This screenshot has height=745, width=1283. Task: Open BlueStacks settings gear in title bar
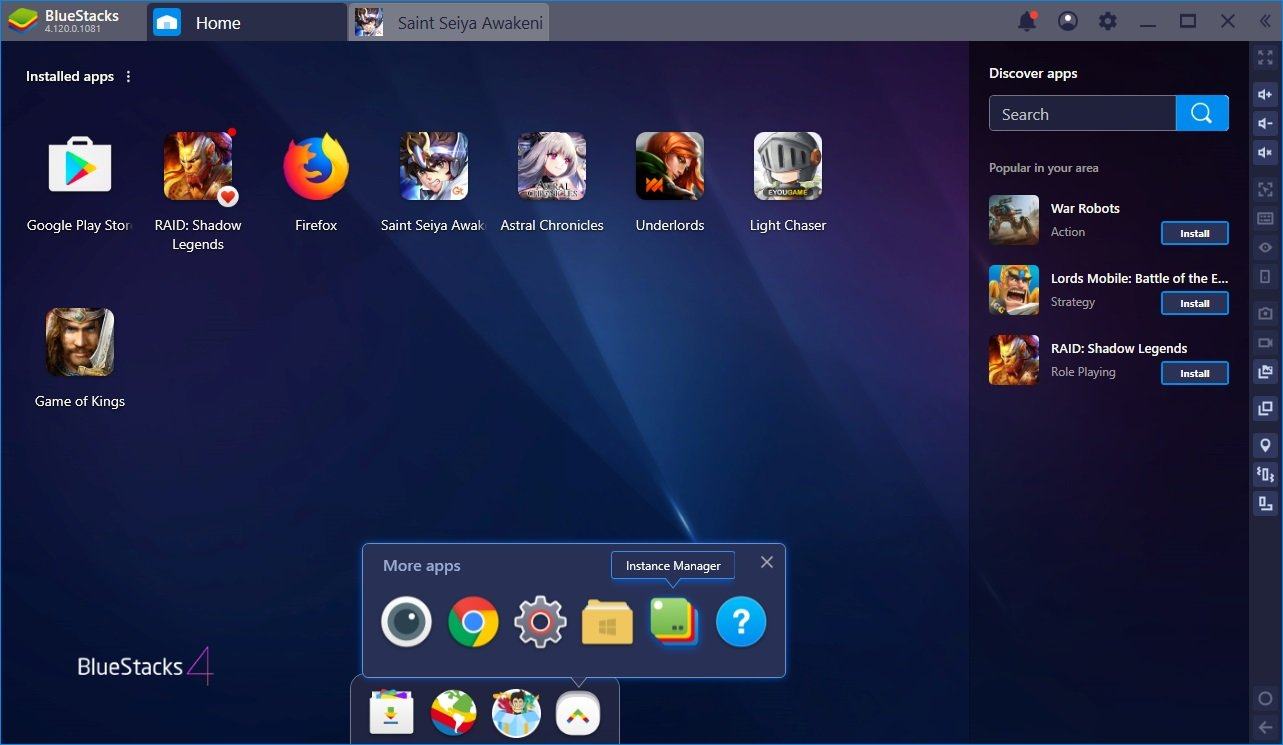point(1108,21)
